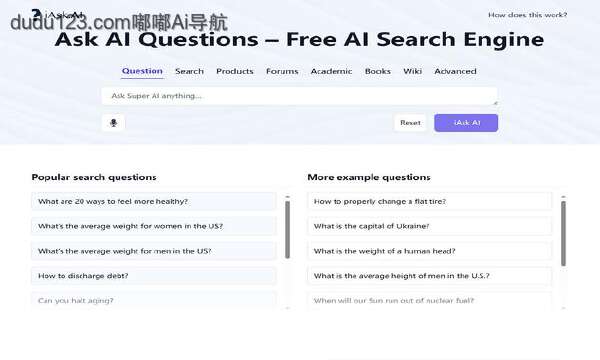The height and width of the screenshot is (360, 600).
Task: Select 'How to discharge debt?' question
Action: [x=153, y=276]
